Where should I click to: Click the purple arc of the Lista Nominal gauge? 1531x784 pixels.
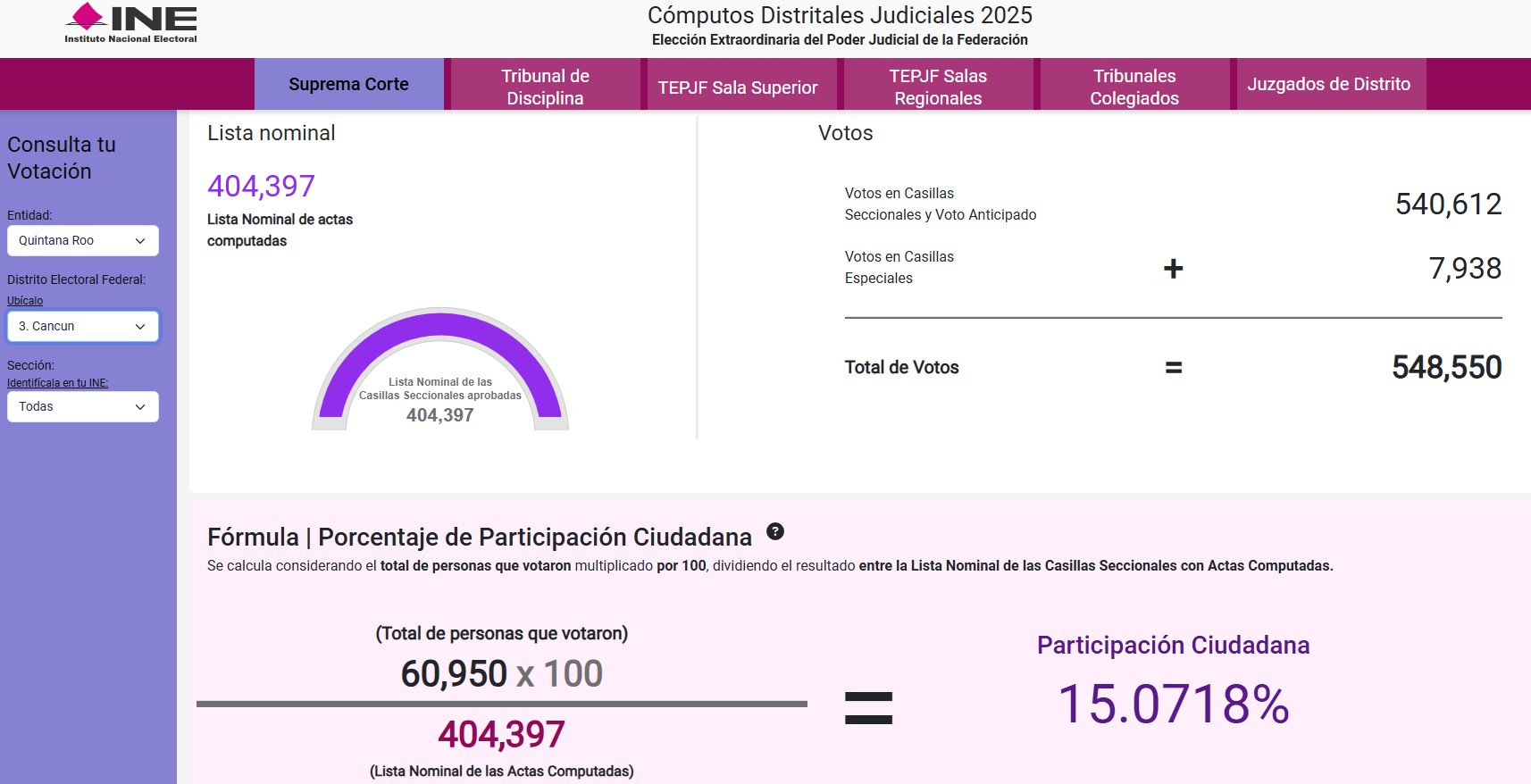tap(440, 324)
